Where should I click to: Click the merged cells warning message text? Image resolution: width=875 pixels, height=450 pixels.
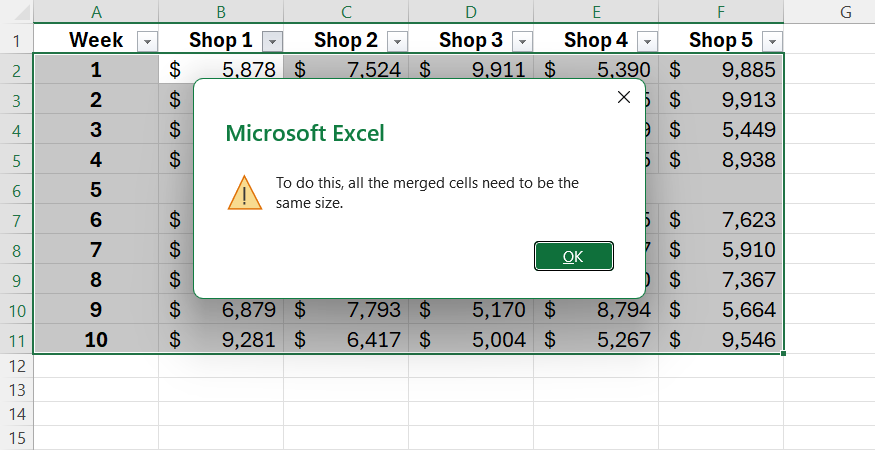427,193
